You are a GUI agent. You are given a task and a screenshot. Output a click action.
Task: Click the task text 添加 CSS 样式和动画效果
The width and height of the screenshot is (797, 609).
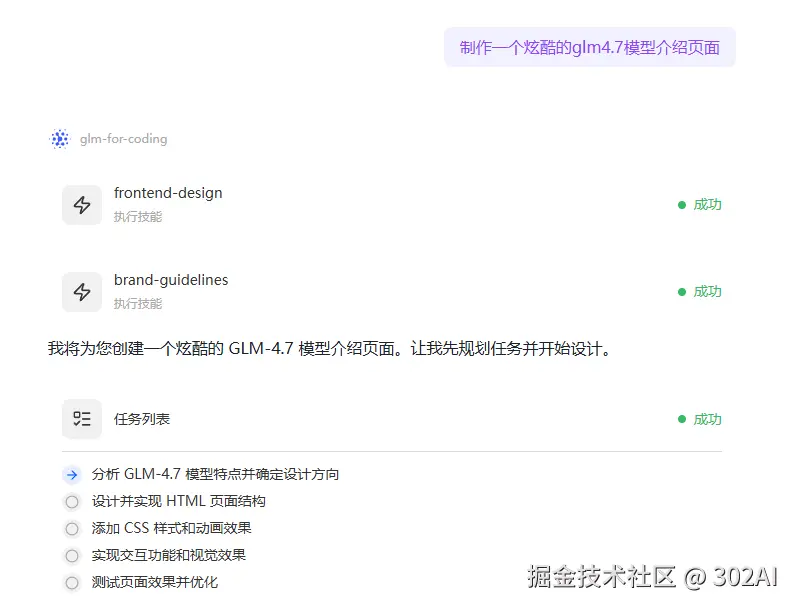pyautogui.click(x=172, y=528)
